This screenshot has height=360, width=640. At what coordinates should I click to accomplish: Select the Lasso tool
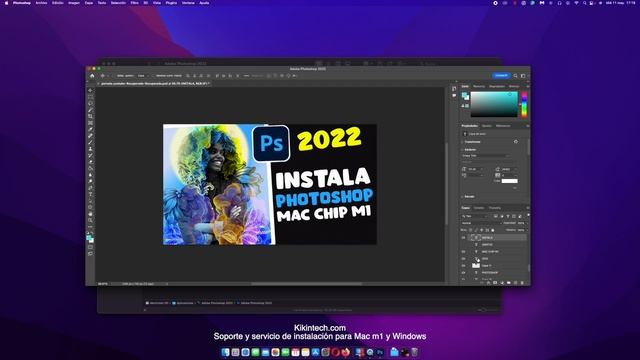90,103
